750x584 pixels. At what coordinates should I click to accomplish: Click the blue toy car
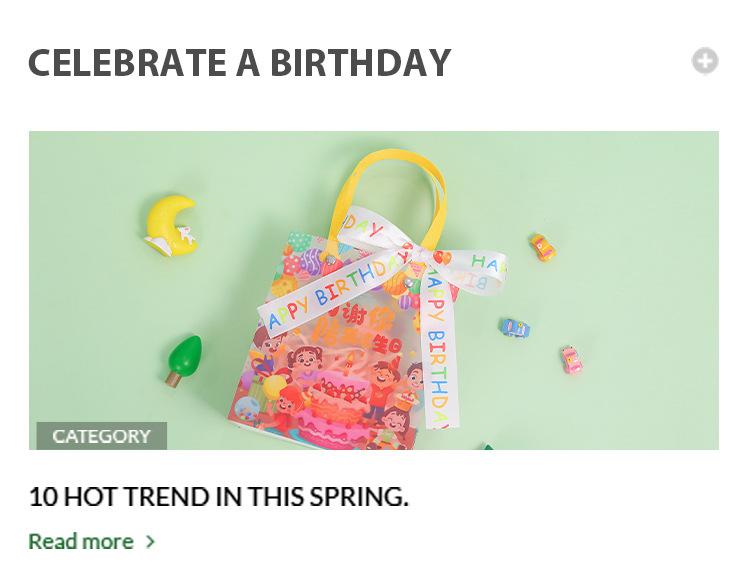pyautogui.click(x=515, y=327)
